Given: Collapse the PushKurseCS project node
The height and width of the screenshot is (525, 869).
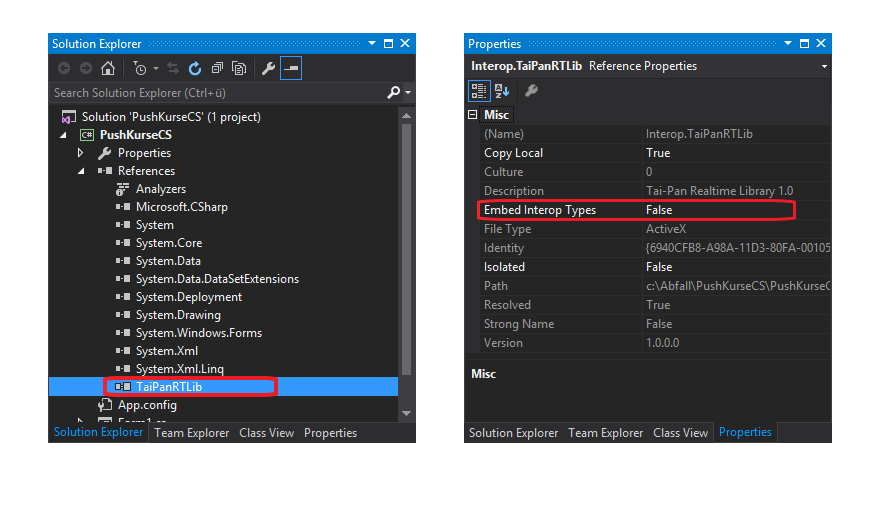Looking at the screenshot, I should [63, 135].
